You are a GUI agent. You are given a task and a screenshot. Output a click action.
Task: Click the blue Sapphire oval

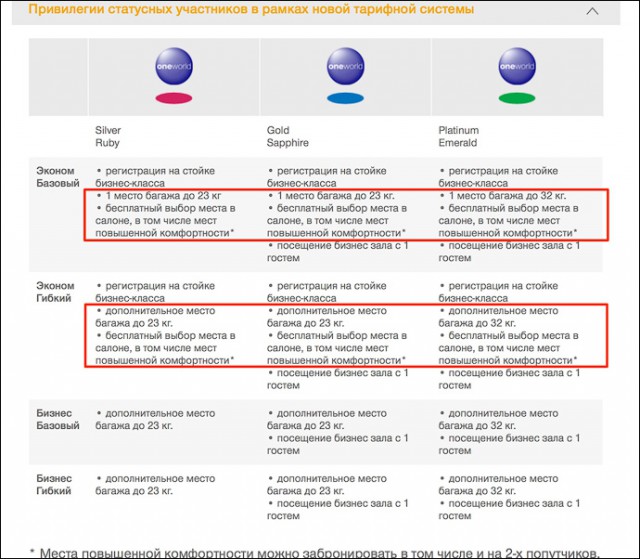tap(345, 98)
